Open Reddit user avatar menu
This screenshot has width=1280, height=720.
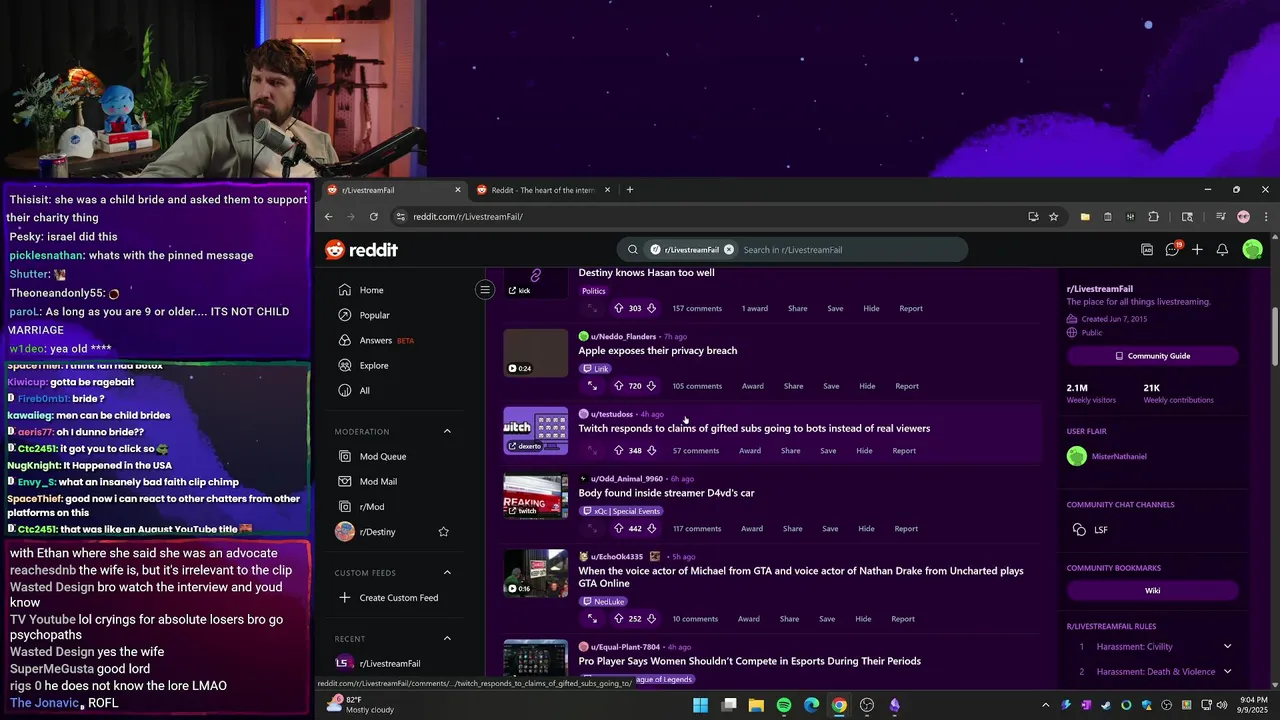[x=1252, y=250]
